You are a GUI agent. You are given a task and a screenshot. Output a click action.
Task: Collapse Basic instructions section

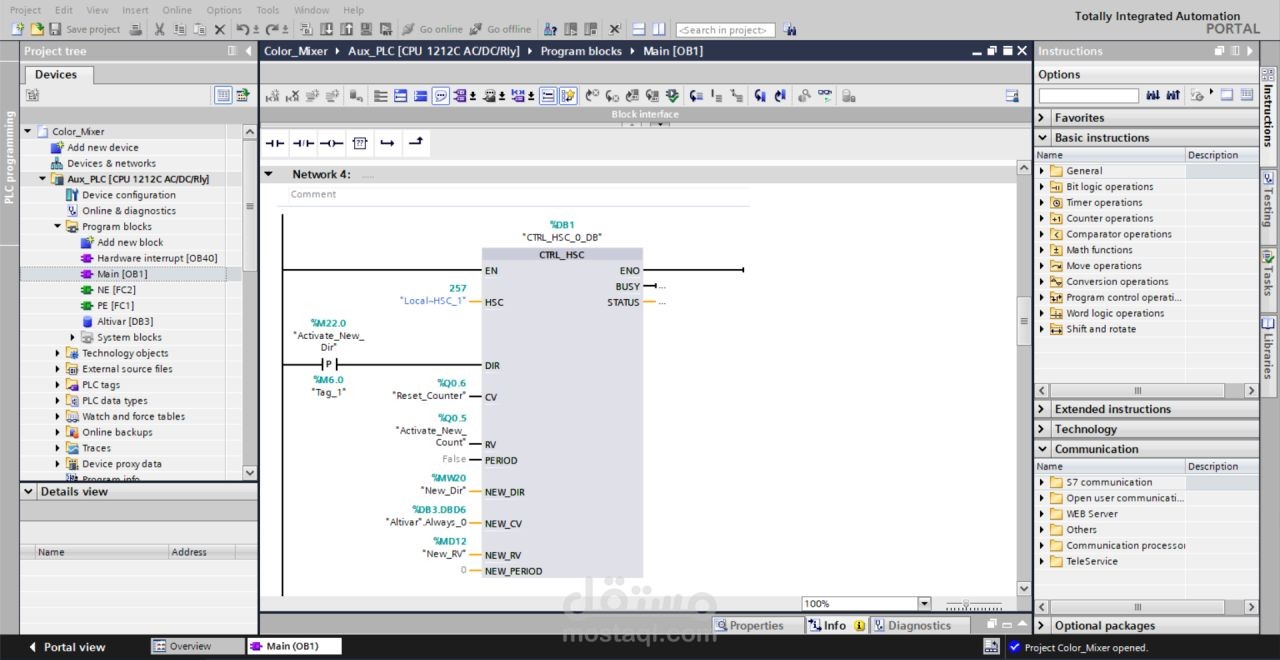click(1043, 138)
